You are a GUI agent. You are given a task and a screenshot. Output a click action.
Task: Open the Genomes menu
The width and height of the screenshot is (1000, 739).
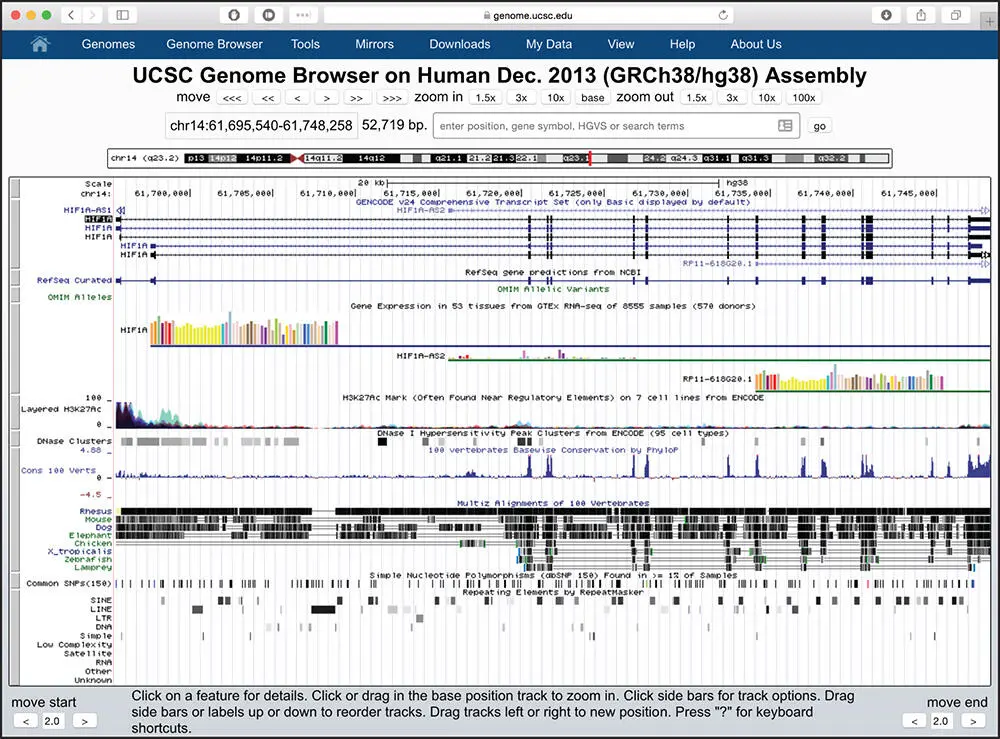pyautogui.click(x=108, y=44)
